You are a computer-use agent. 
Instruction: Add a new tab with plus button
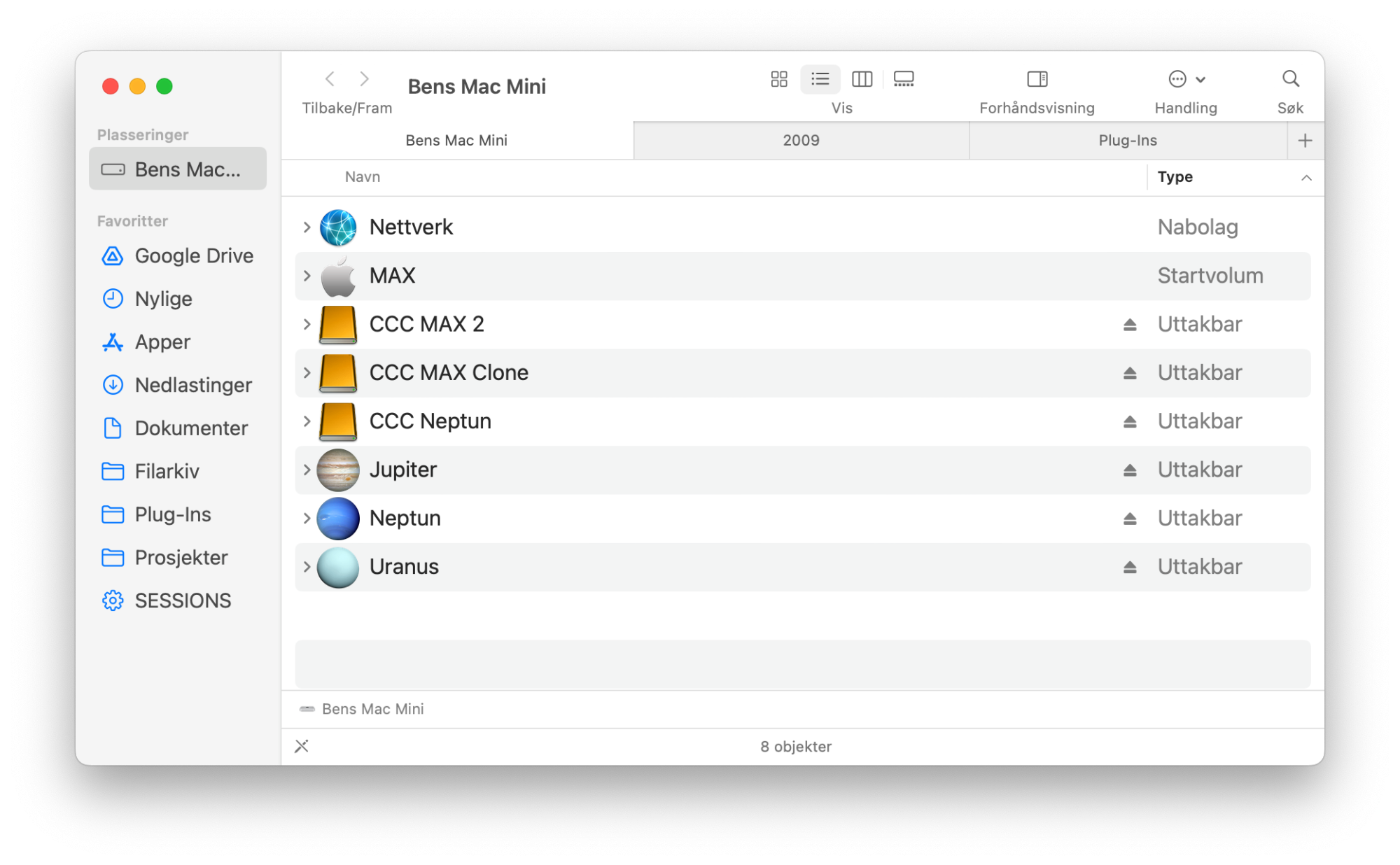1305,141
